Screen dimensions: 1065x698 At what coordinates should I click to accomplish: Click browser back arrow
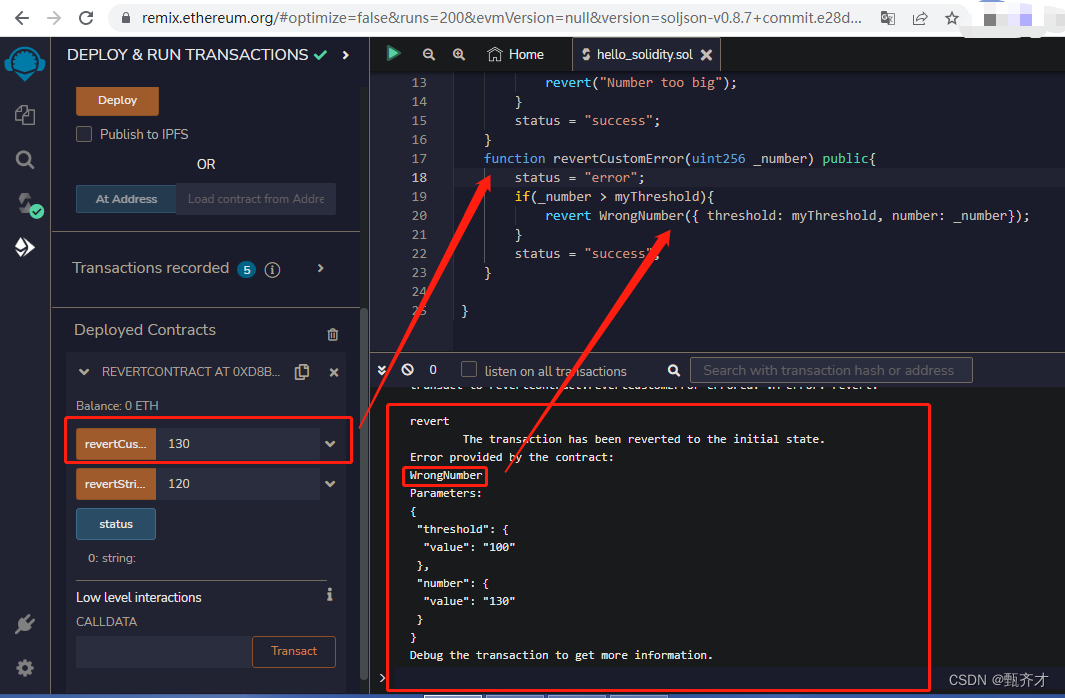[x=22, y=18]
